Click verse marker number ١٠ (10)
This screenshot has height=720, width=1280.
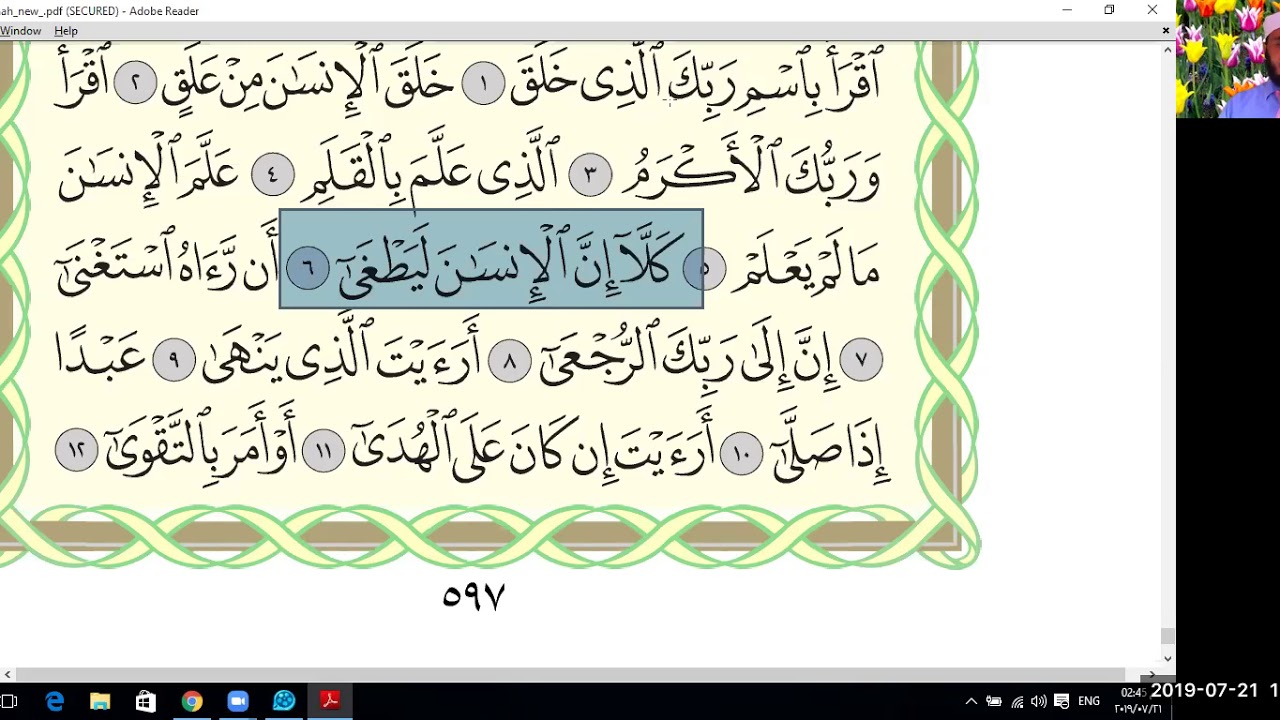point(741,453)
